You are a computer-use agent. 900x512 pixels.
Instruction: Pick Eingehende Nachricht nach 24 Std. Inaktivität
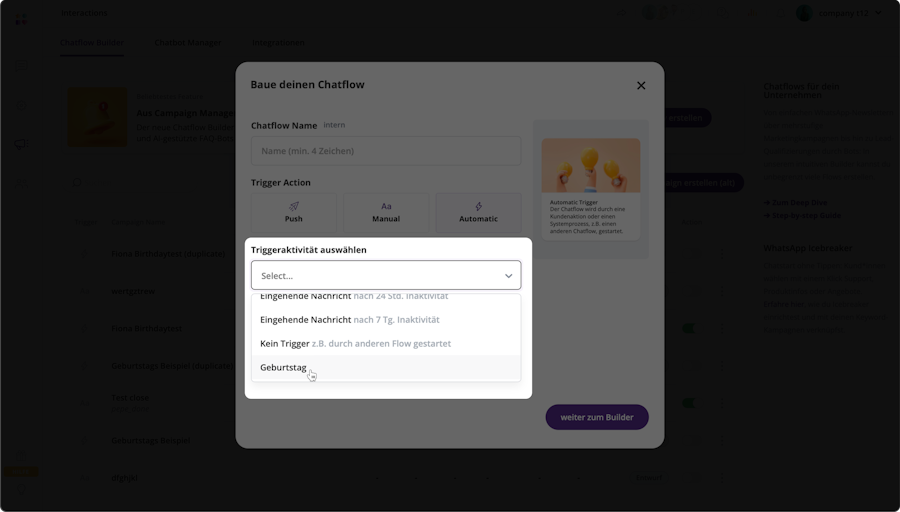(353, 297)
